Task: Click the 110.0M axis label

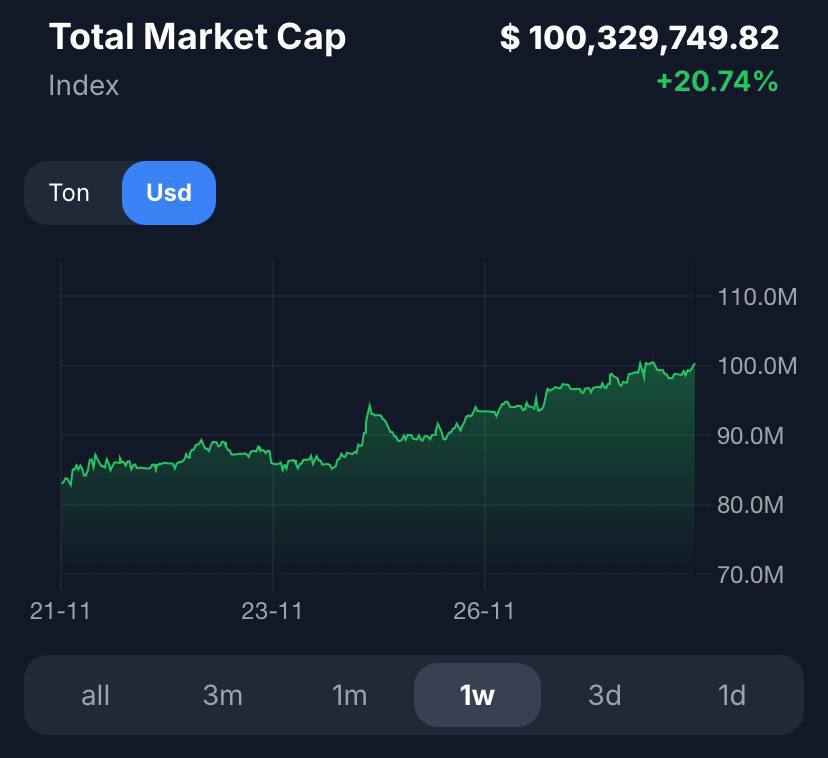Action: click(757, 297)
